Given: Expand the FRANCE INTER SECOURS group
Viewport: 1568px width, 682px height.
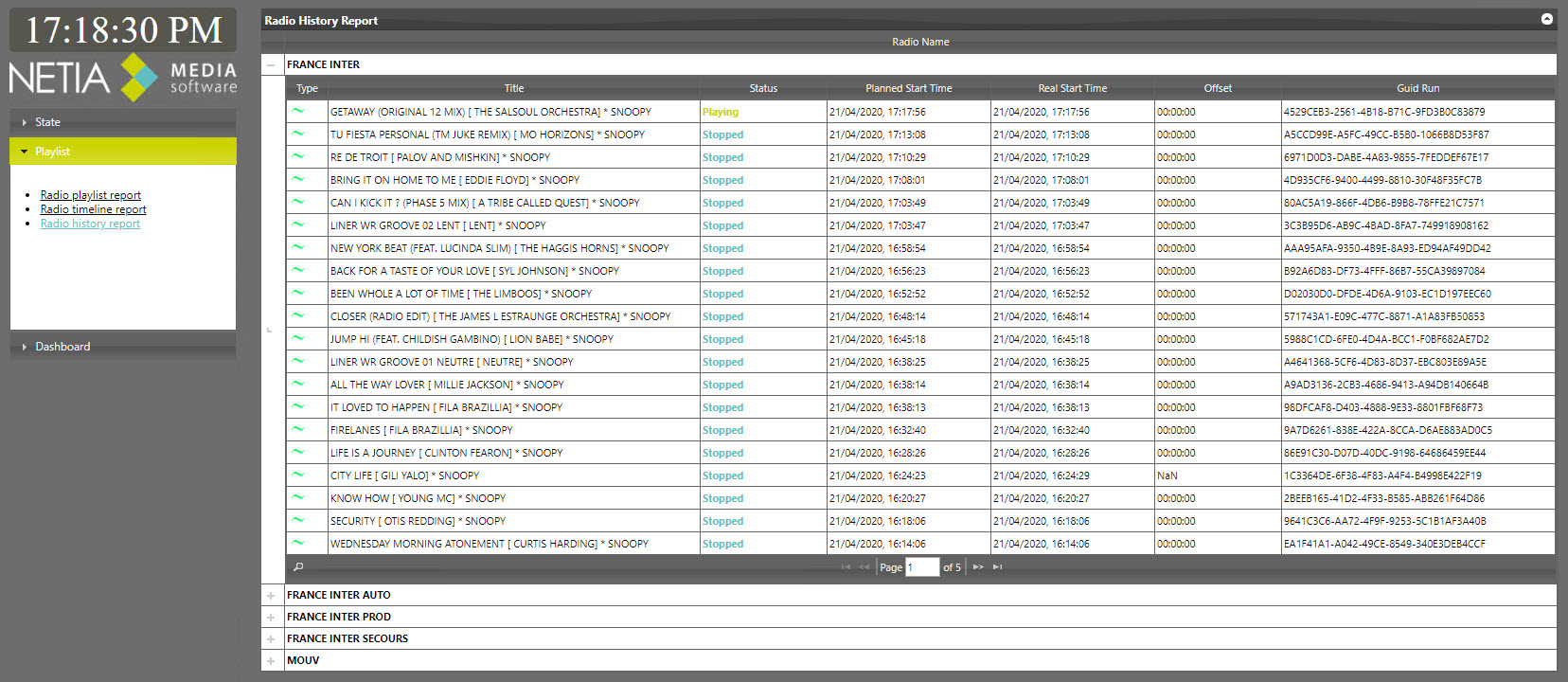Looking at the screenshot, I should coord(271,639).
